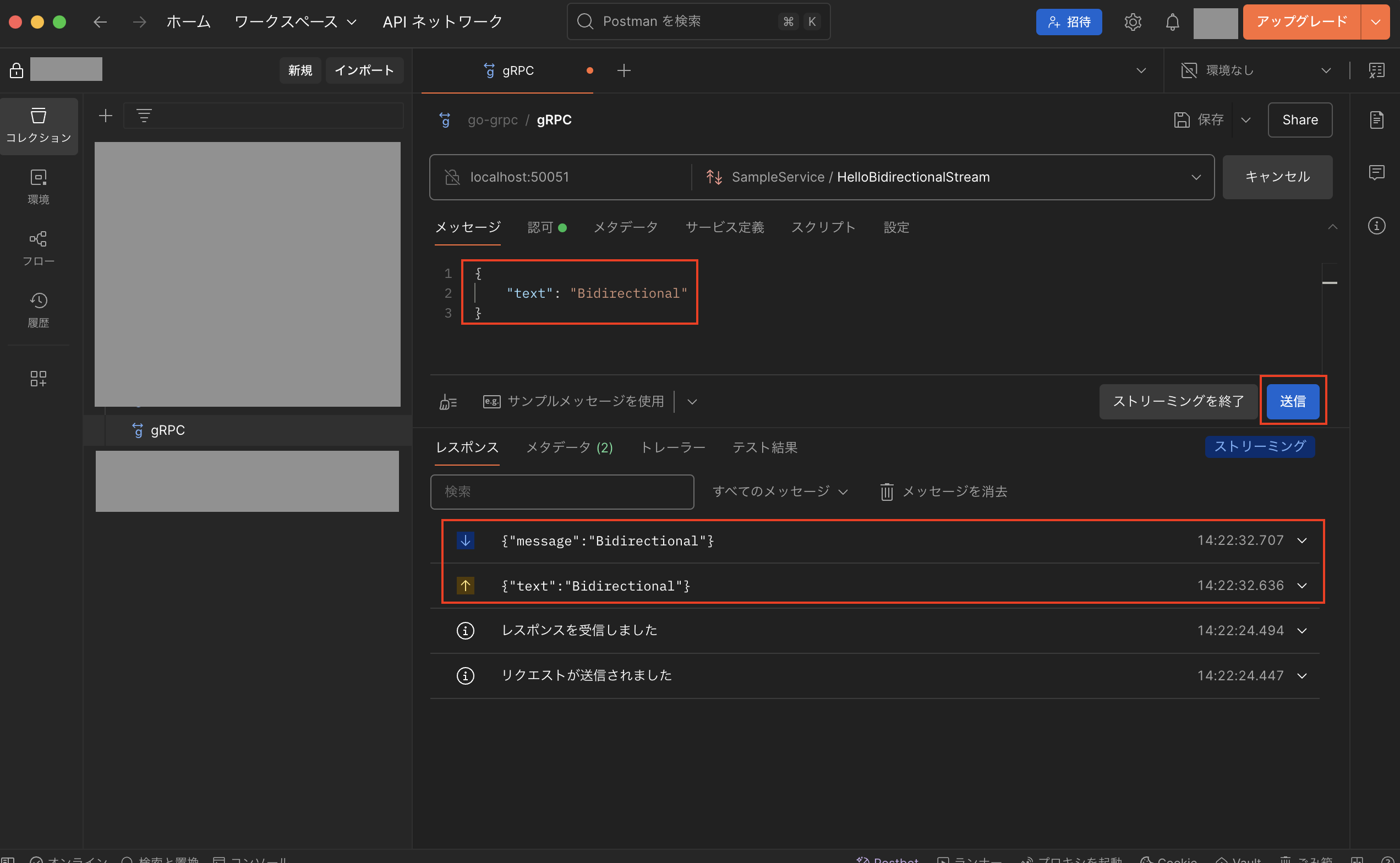Viewport: 1400px width, 863px height.
Task: Open the Collections sidebar panel
Action: [x=39, y=125]
